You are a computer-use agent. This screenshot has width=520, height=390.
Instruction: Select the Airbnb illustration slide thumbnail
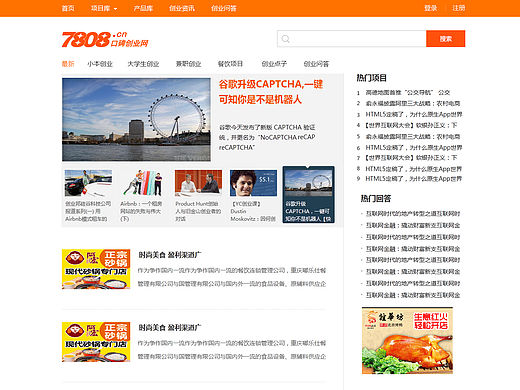point(143,183)
